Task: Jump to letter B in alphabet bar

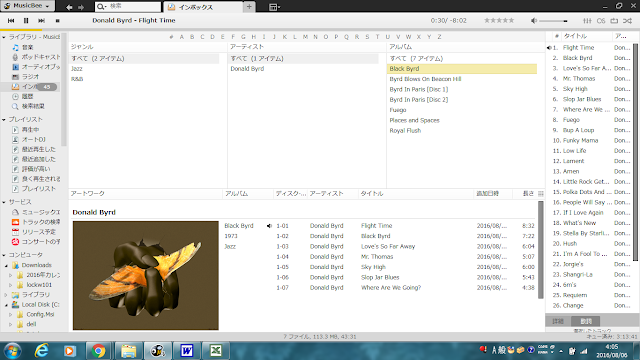Action: [192, 37]
